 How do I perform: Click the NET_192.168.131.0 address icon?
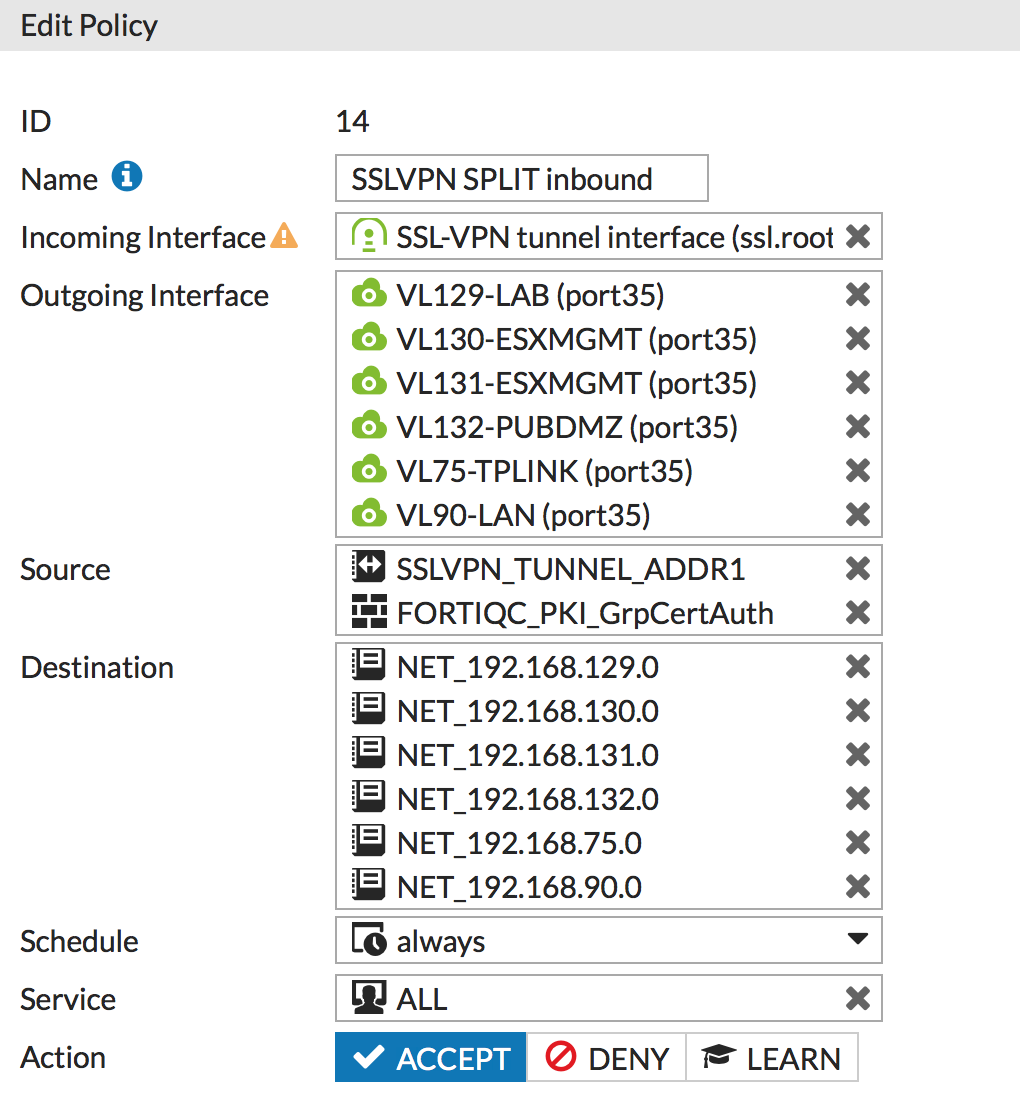coord(369,755)
